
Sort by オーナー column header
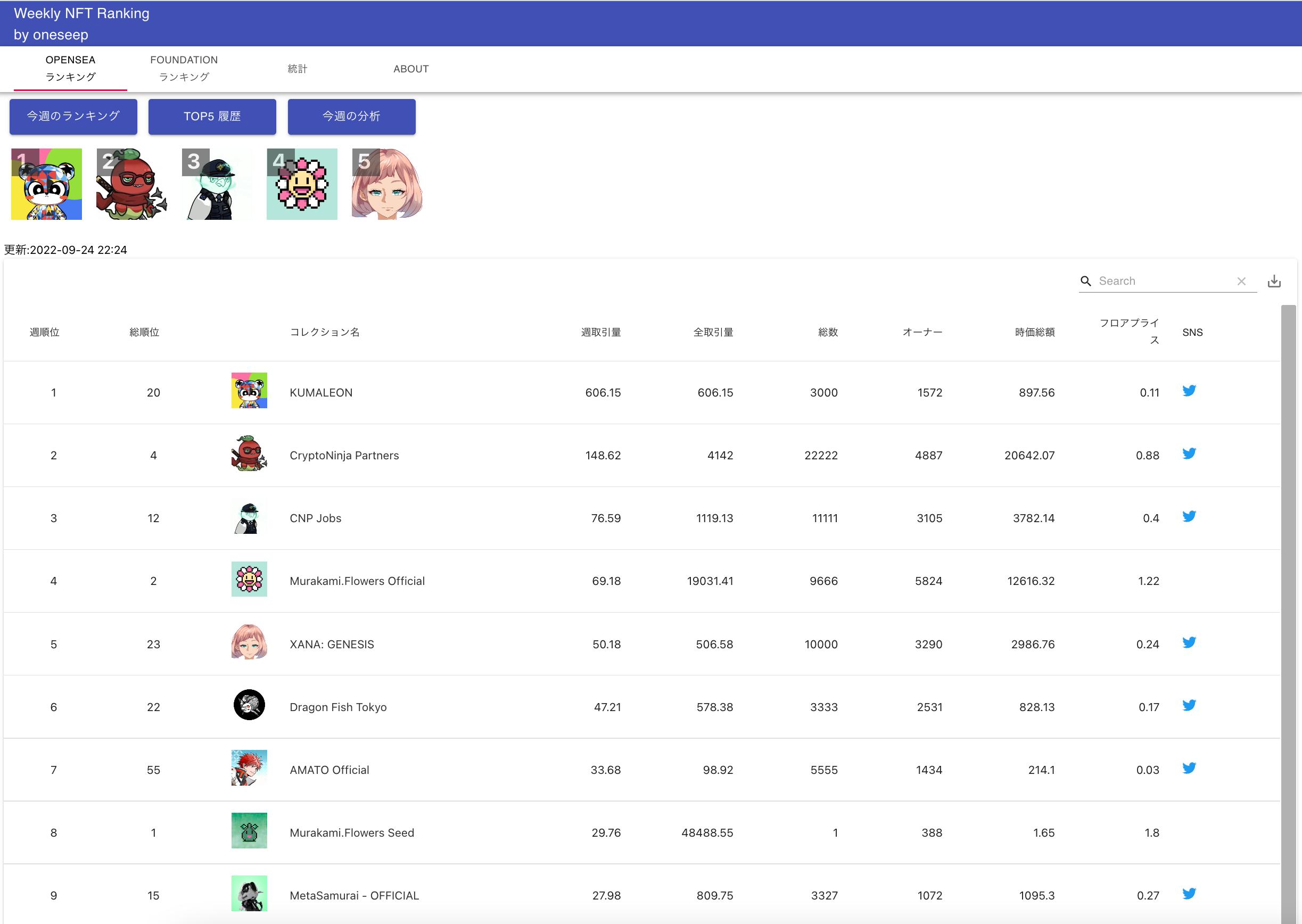922,332
